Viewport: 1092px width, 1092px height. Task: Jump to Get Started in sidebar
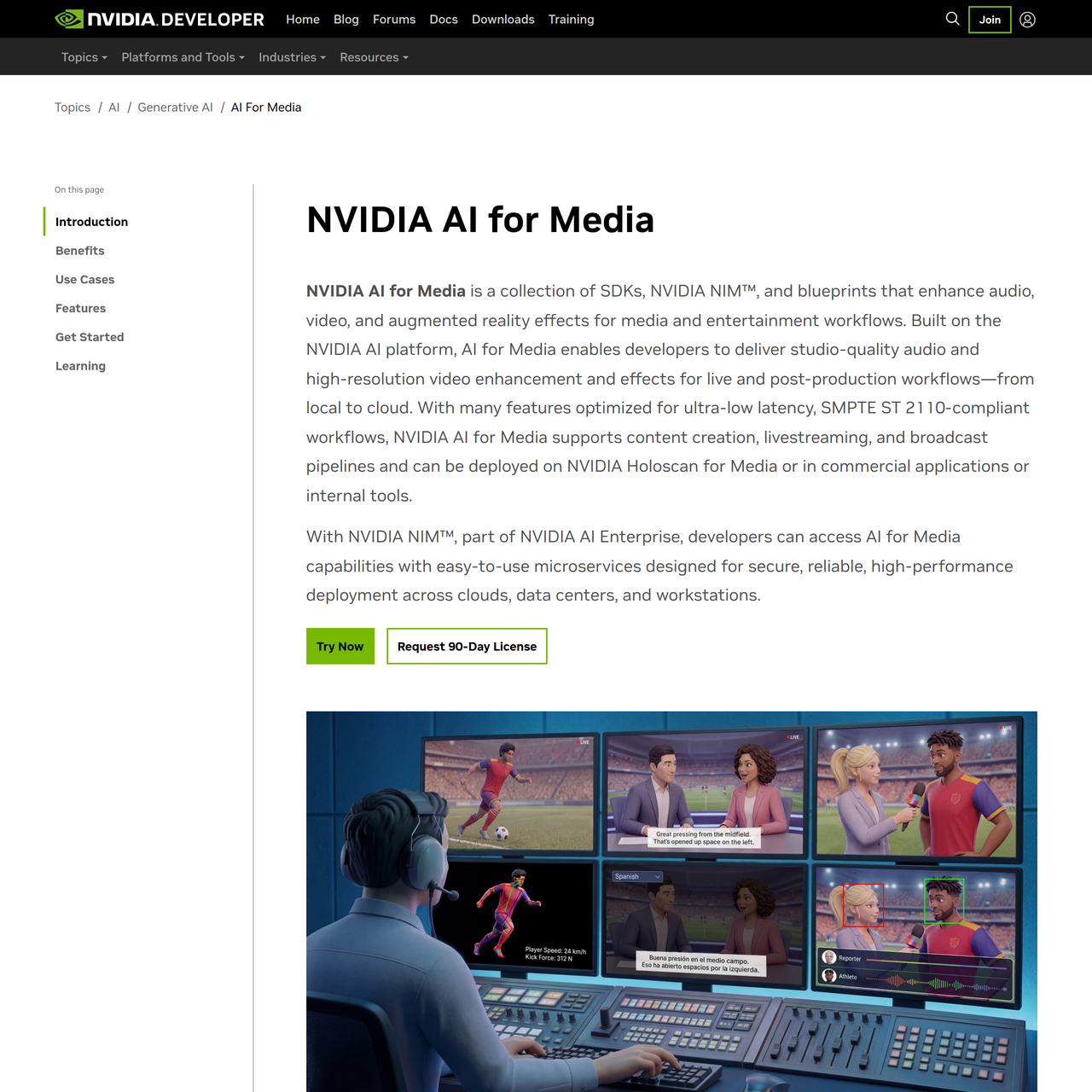click(90, 338)
